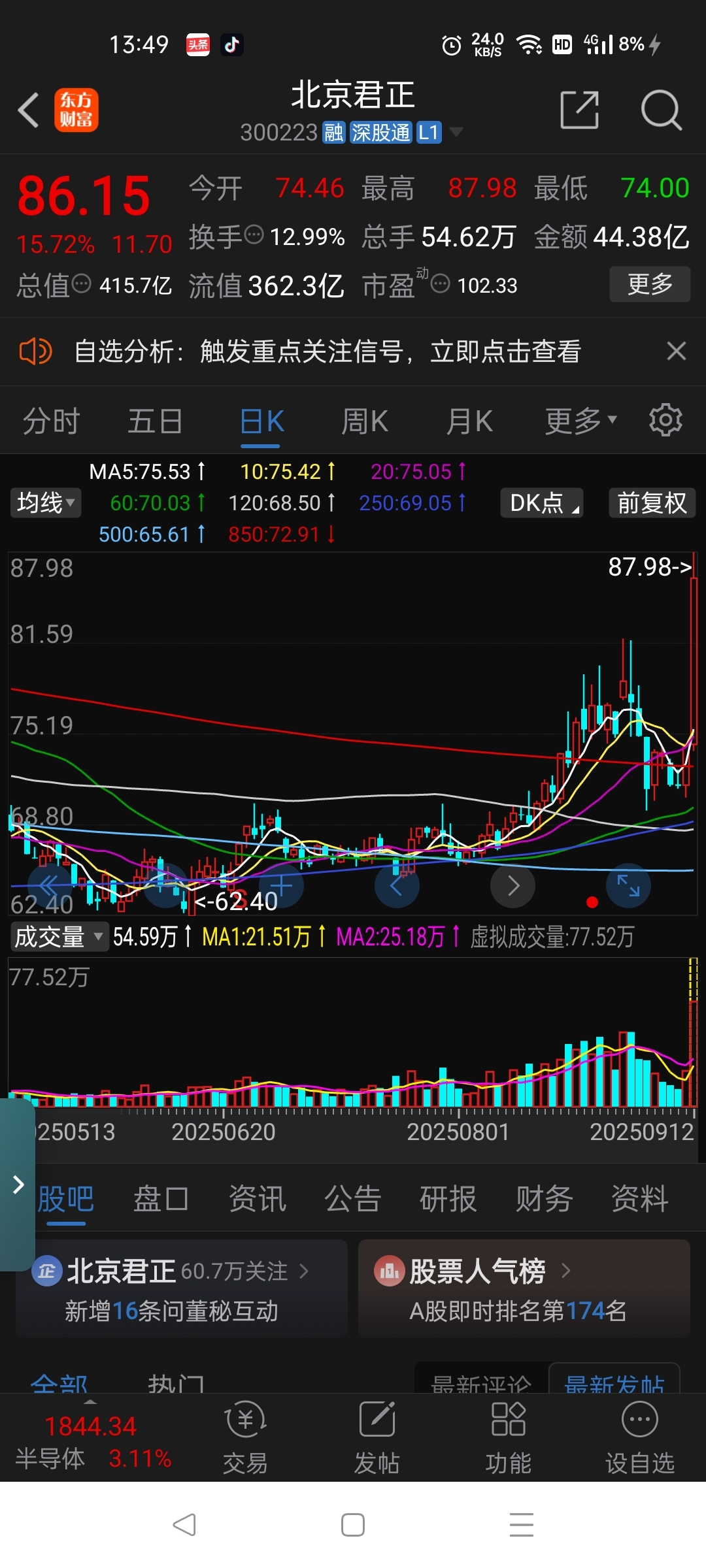Open the 东方财富 logo home

(76, 110)
